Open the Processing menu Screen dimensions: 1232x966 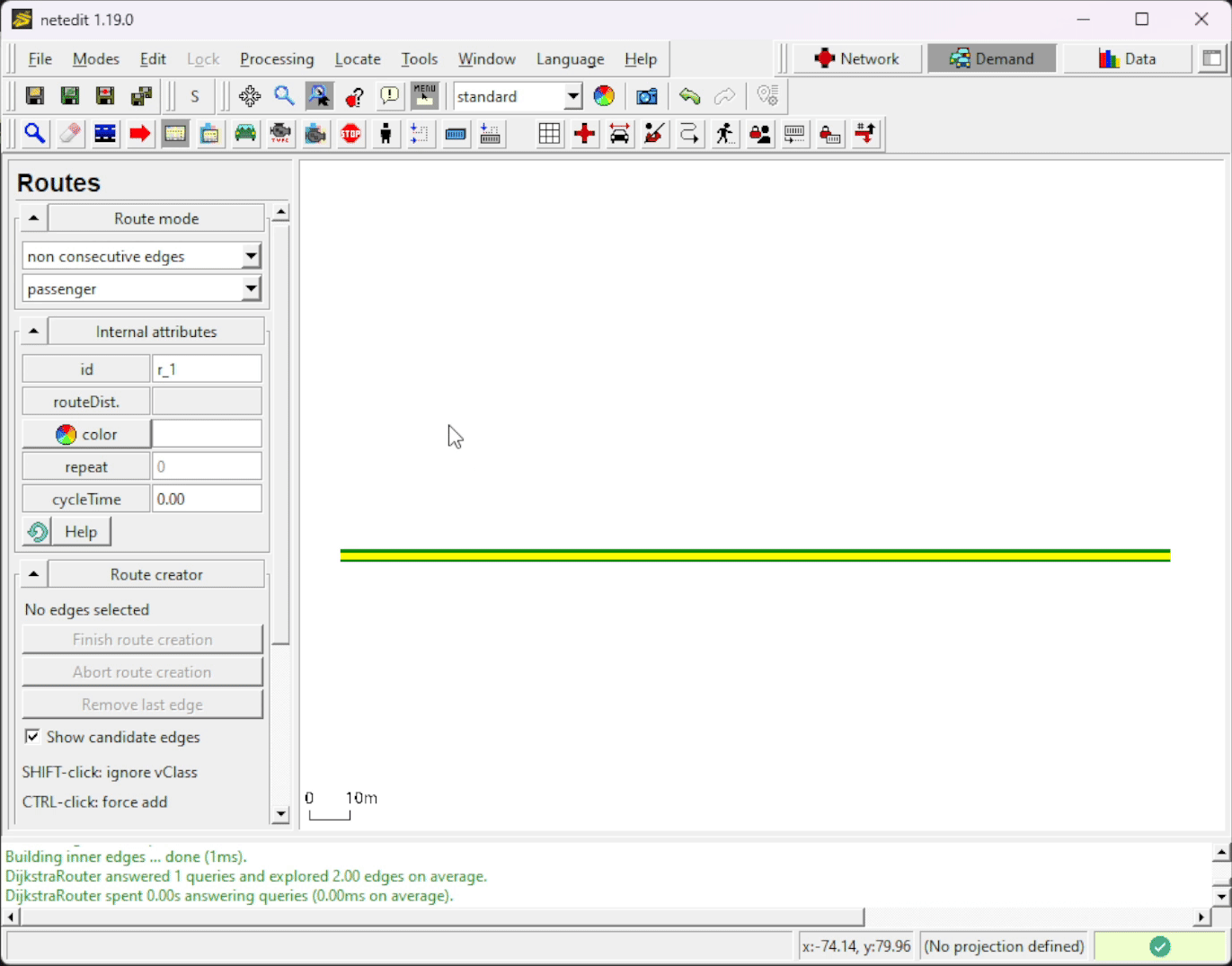tap(277, 58)
